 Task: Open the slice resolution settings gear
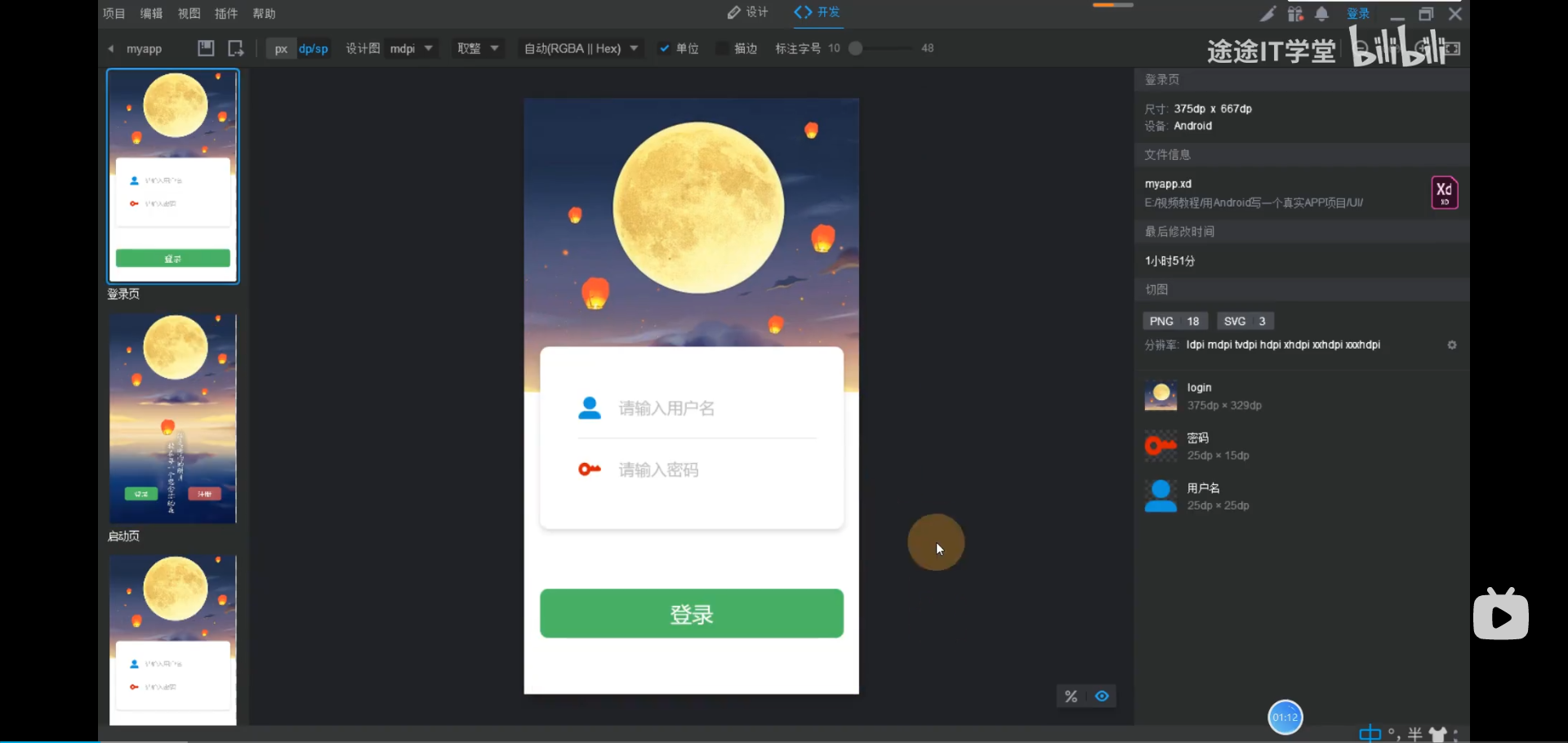[1452, 345]
